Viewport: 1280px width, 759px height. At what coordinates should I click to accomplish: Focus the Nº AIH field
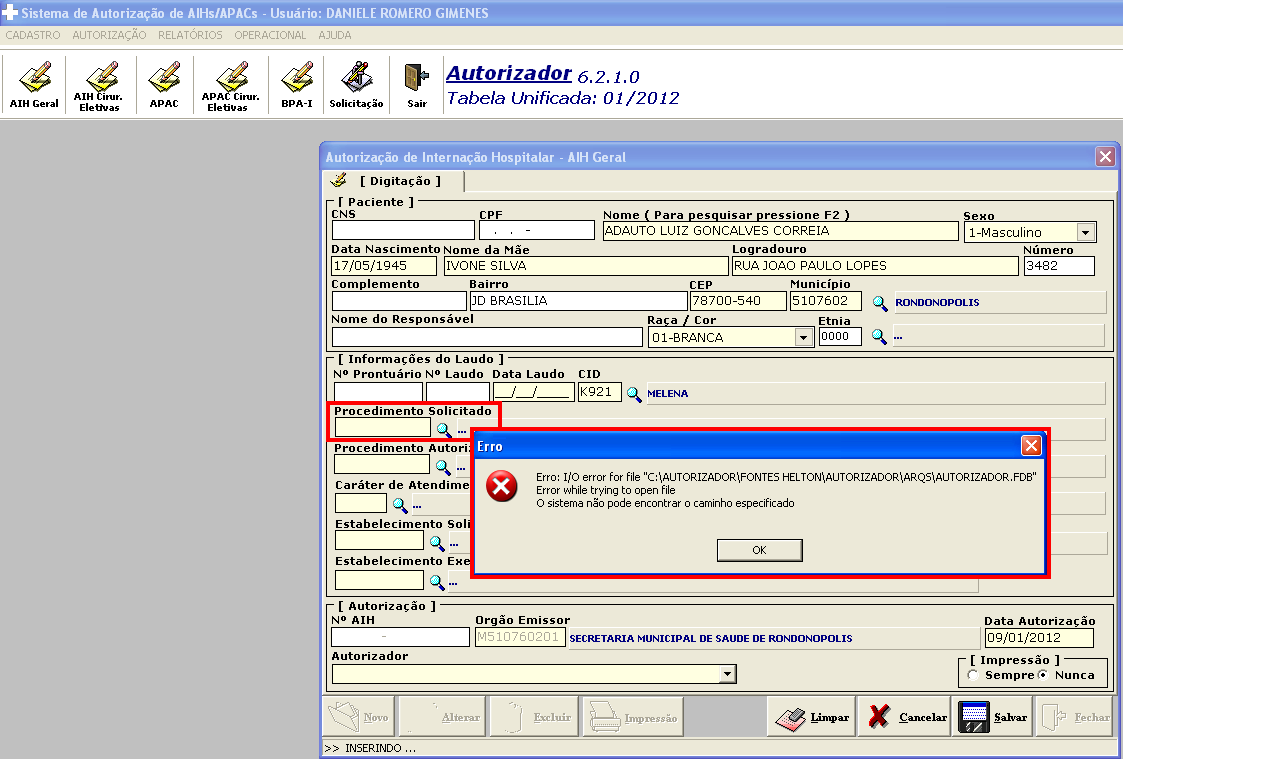click(x=400, y=637)
